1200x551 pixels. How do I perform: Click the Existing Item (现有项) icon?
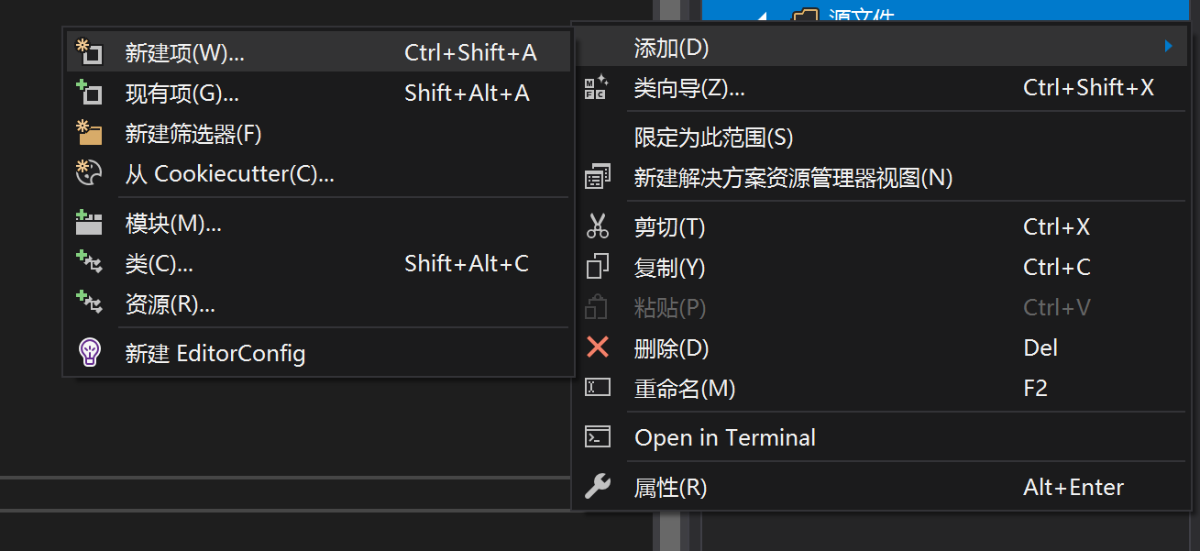pyautogui.click(x=89, y=93)
